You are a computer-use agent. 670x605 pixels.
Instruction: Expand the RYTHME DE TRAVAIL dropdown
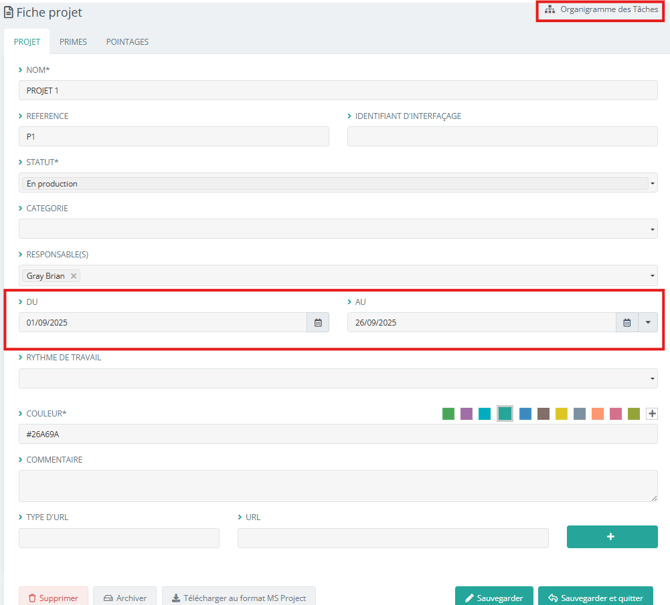(338, 379)
